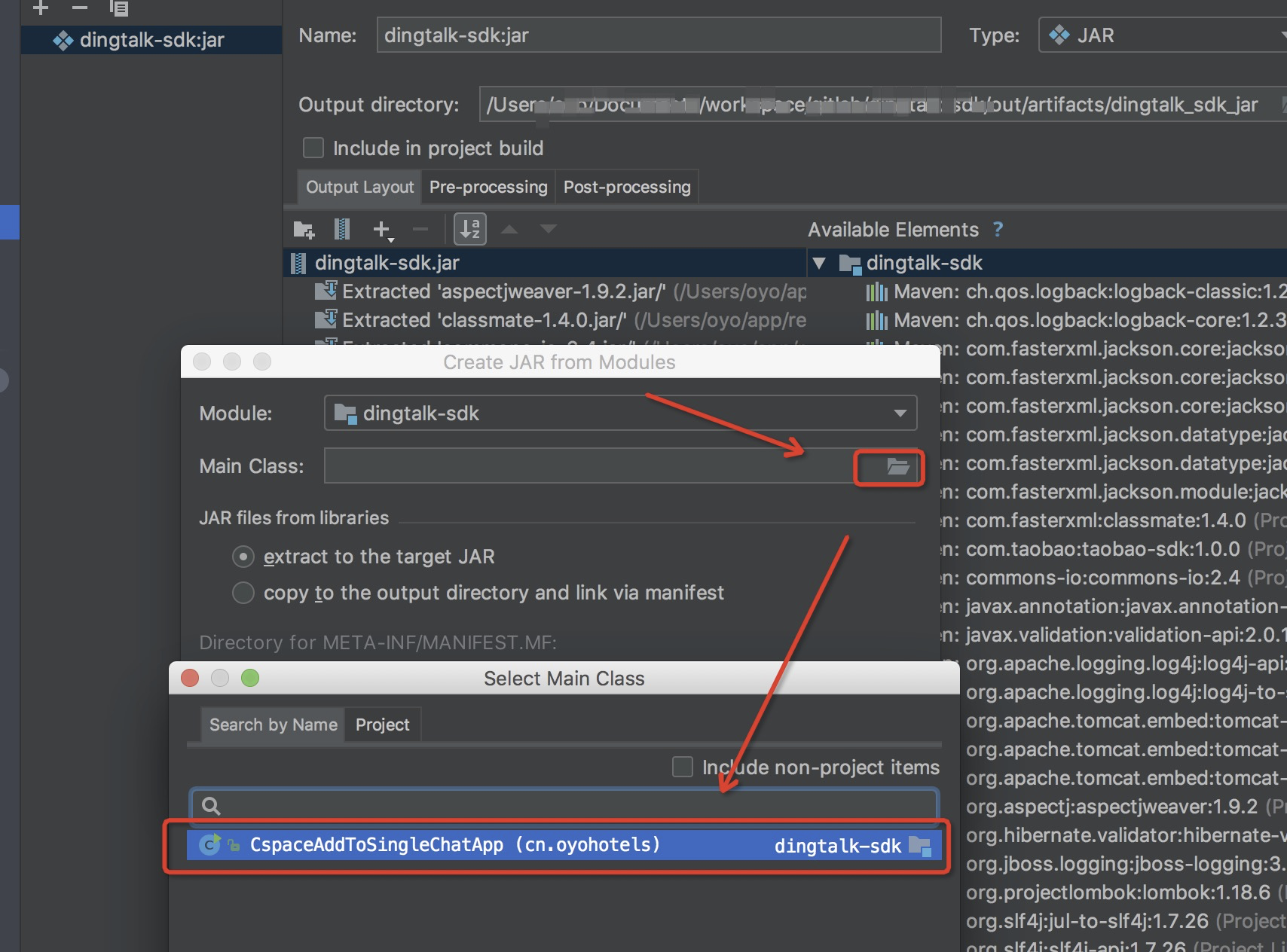Select copy to output directory and link via manifest
1287x952 pixels.
point(243,593)
